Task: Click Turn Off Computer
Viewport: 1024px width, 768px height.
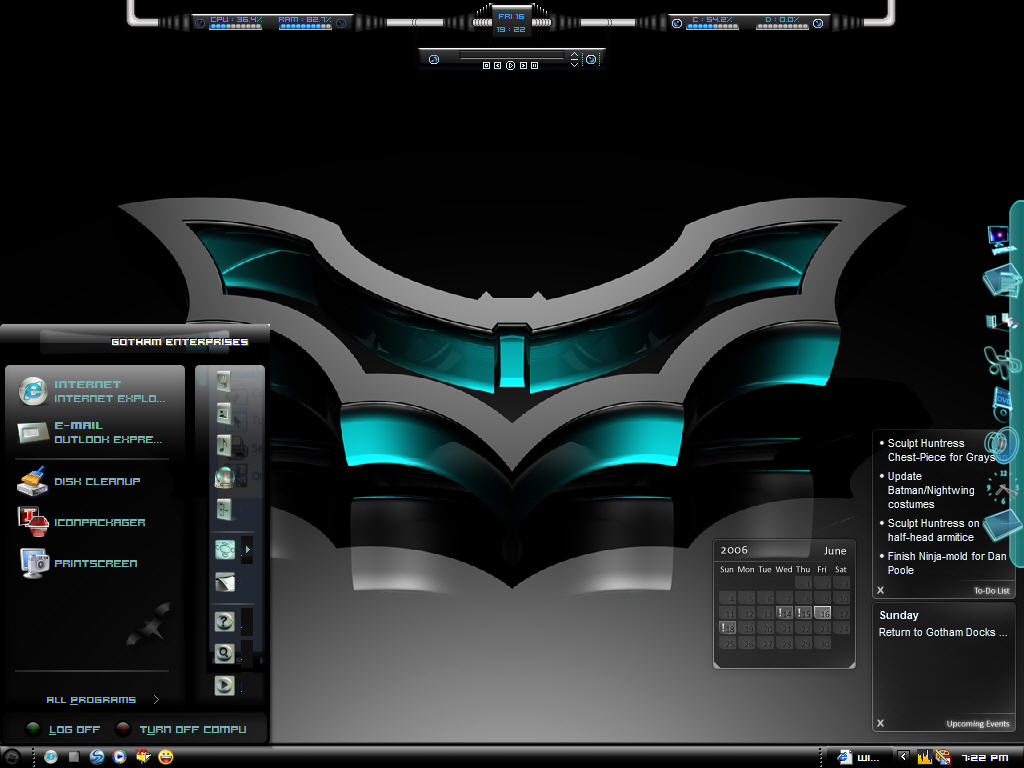Action: pos(190,729)
